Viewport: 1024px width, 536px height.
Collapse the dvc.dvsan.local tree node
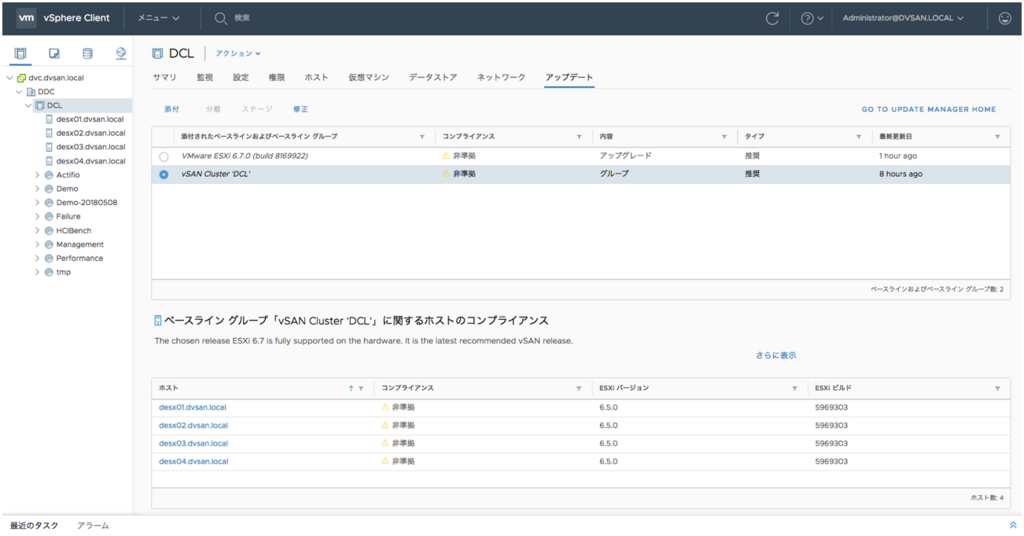[x=10, y=78]
